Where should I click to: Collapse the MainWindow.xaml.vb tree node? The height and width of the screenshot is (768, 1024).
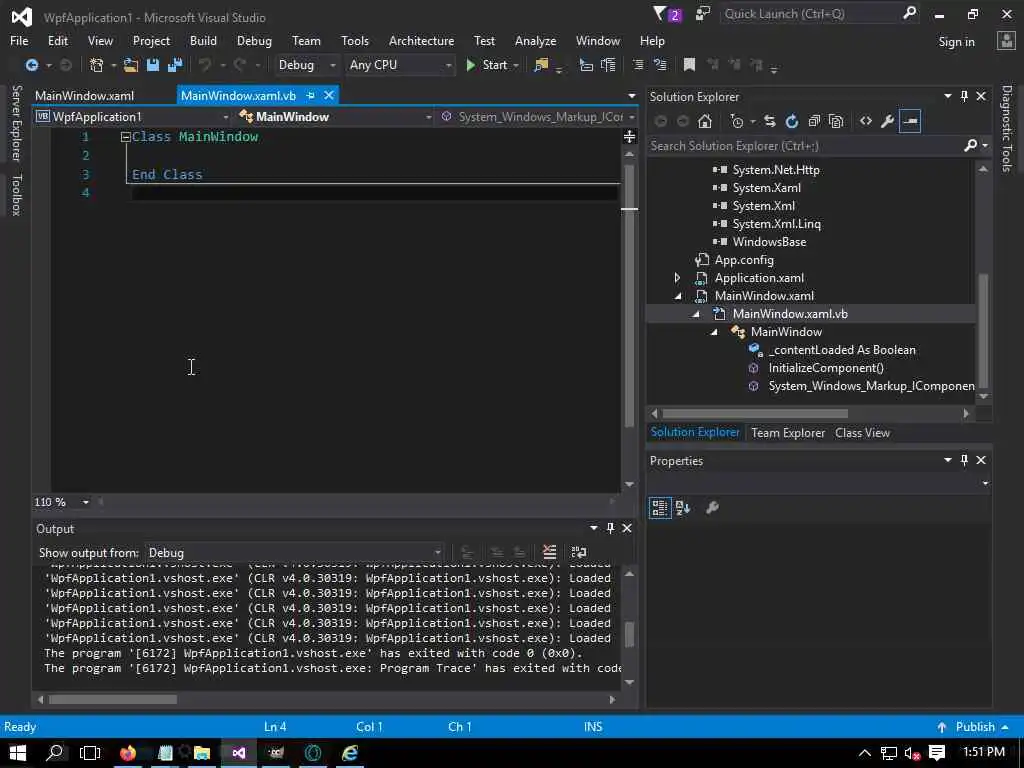[x=696, y=314]
